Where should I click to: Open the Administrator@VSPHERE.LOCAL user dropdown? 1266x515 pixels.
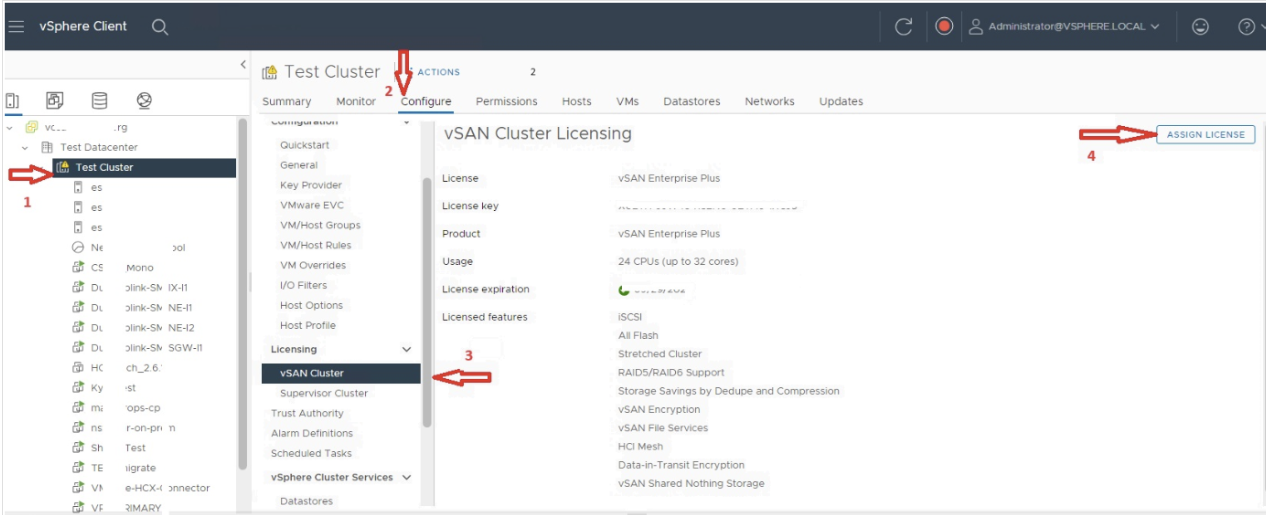tap(1066, 27)
